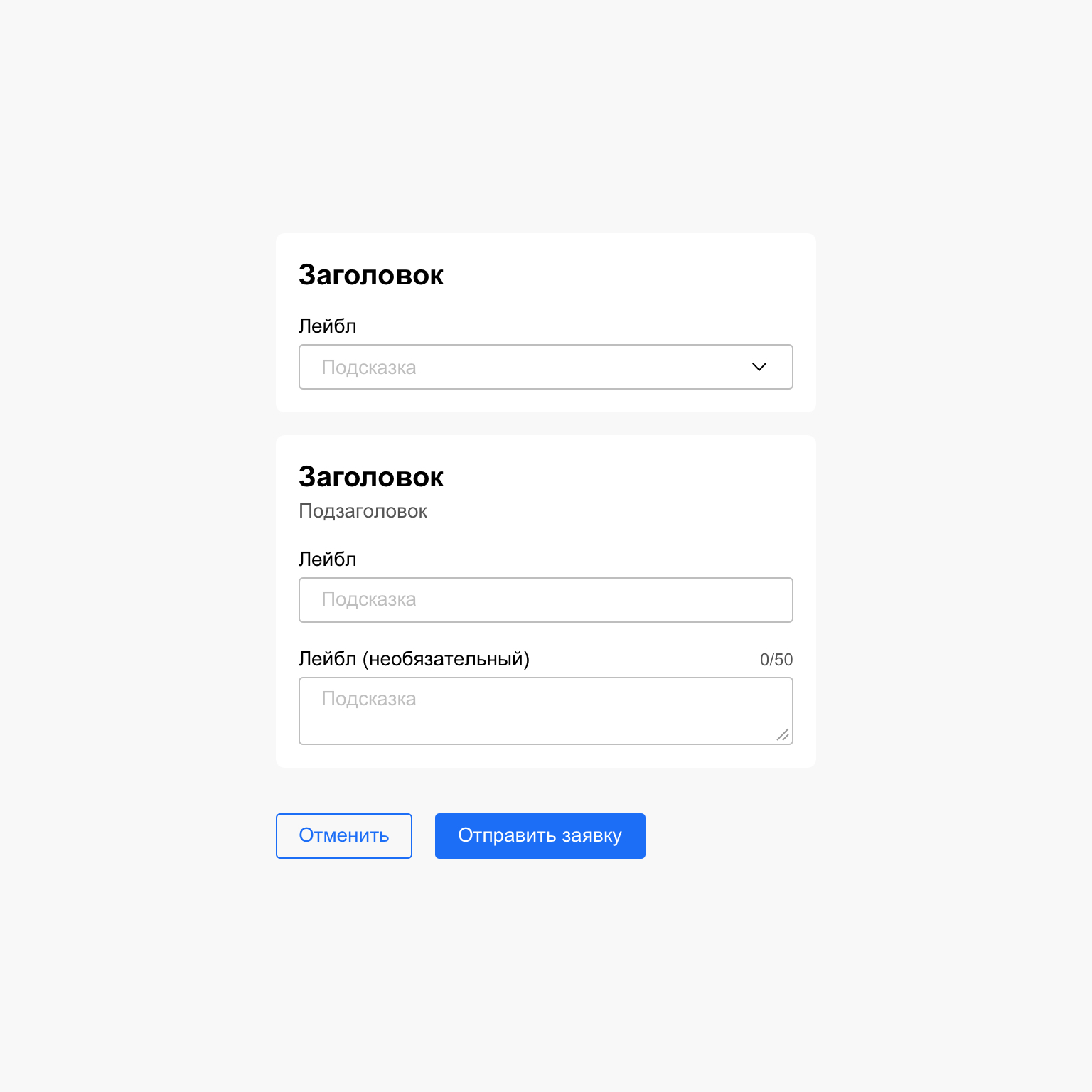Click the Подсказка placeholder inside the dropdown

point(368,368)
